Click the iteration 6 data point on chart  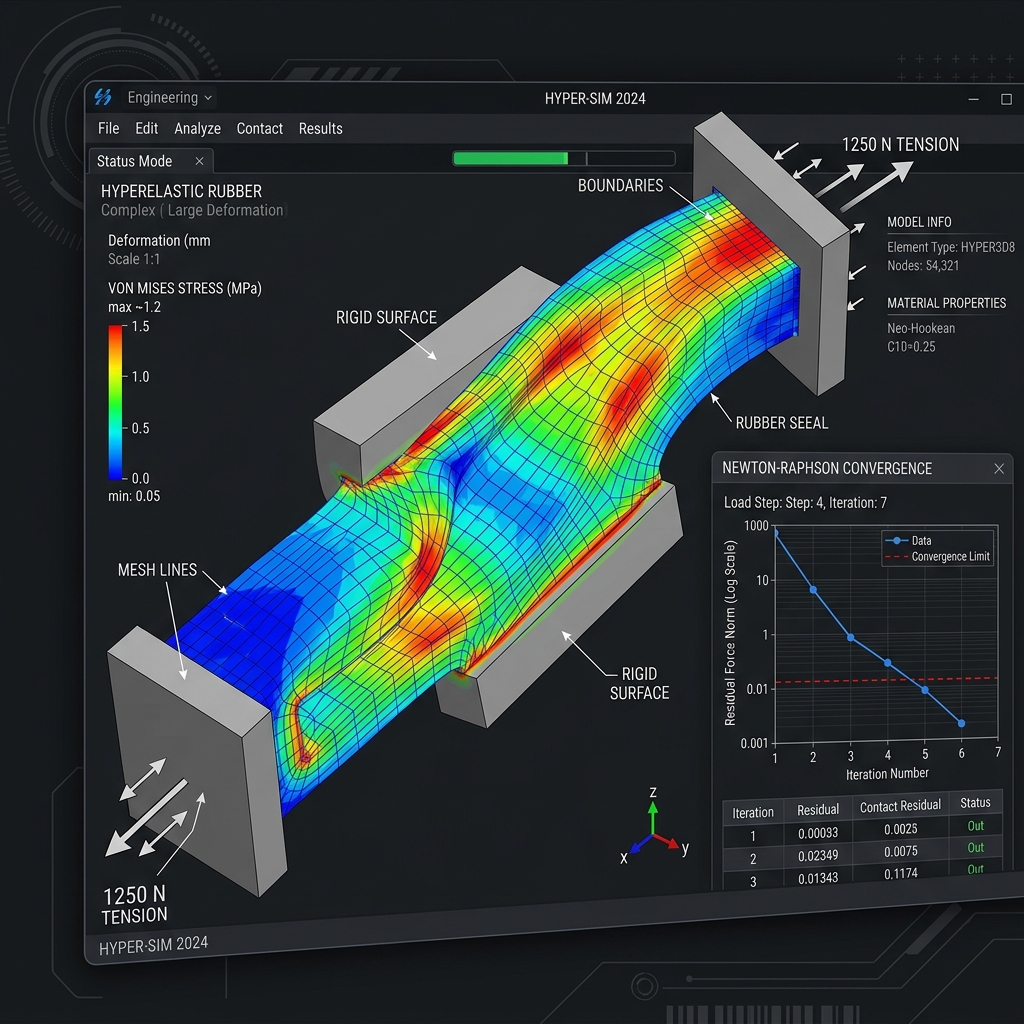coord(961,723)
